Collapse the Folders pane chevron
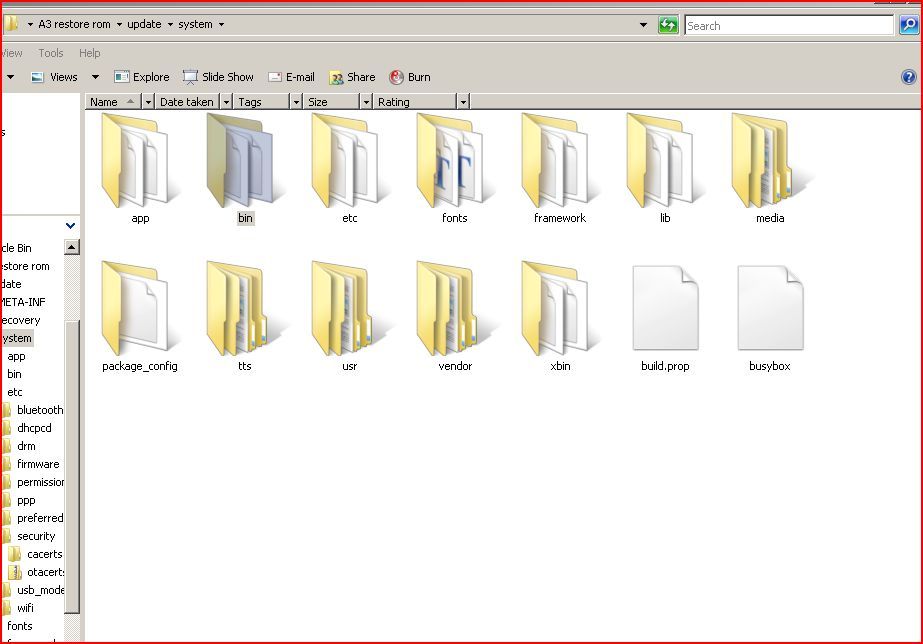The image size is (923, 644). click(70, 226)
